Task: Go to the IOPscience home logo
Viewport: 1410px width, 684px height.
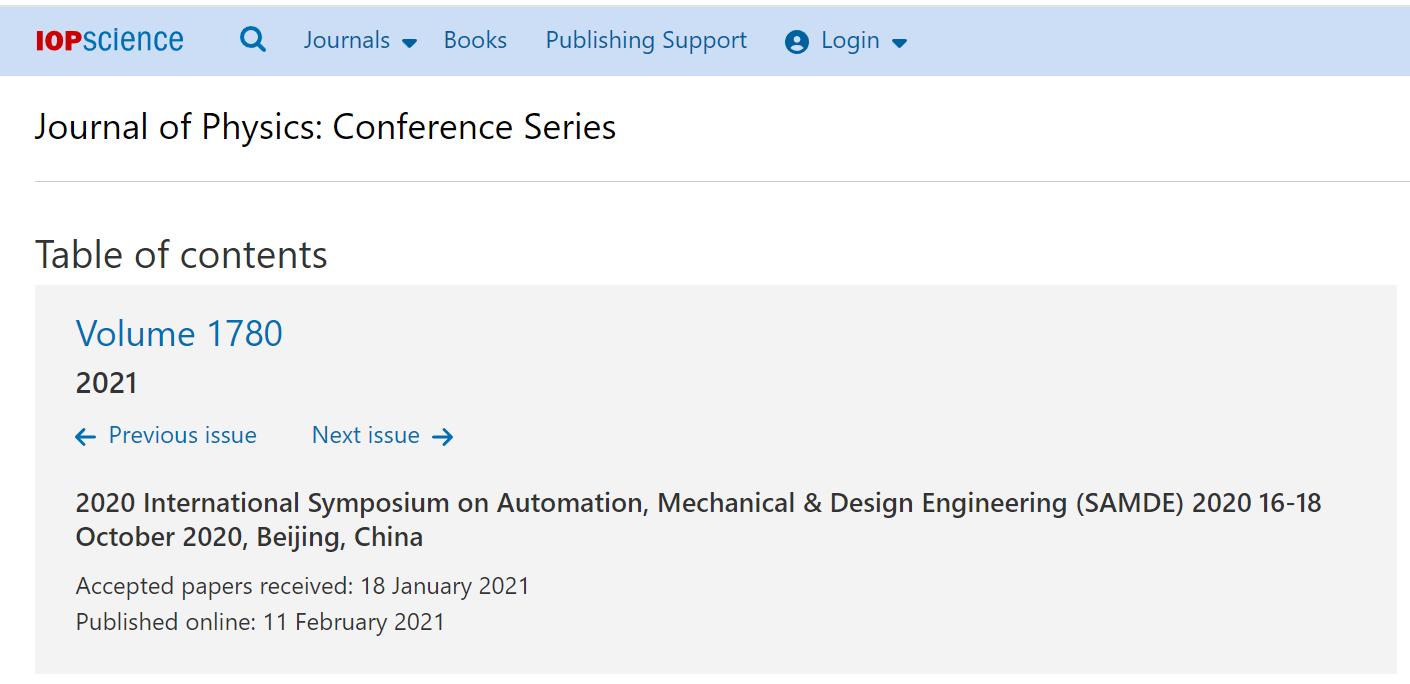Action: pyautogui.click(x=109, y=41)
